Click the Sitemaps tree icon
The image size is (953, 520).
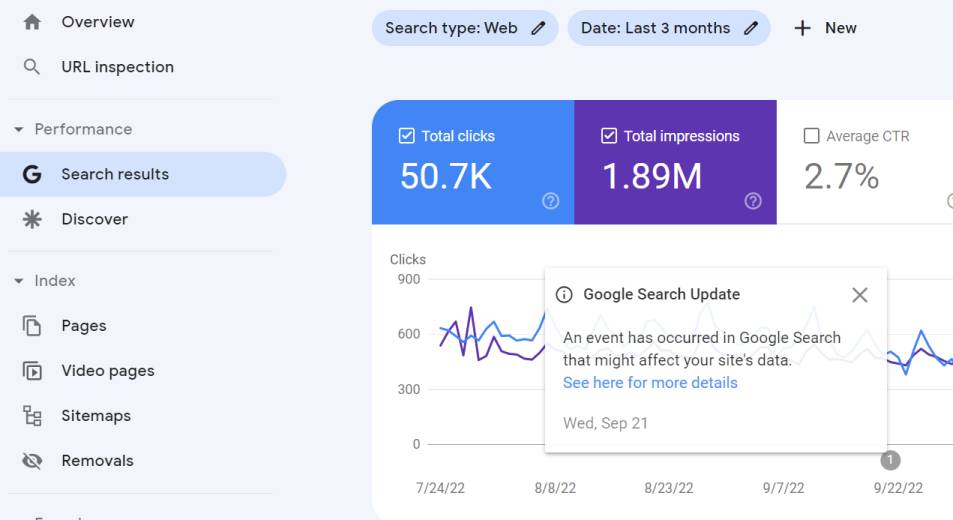(x=32, y=416)
